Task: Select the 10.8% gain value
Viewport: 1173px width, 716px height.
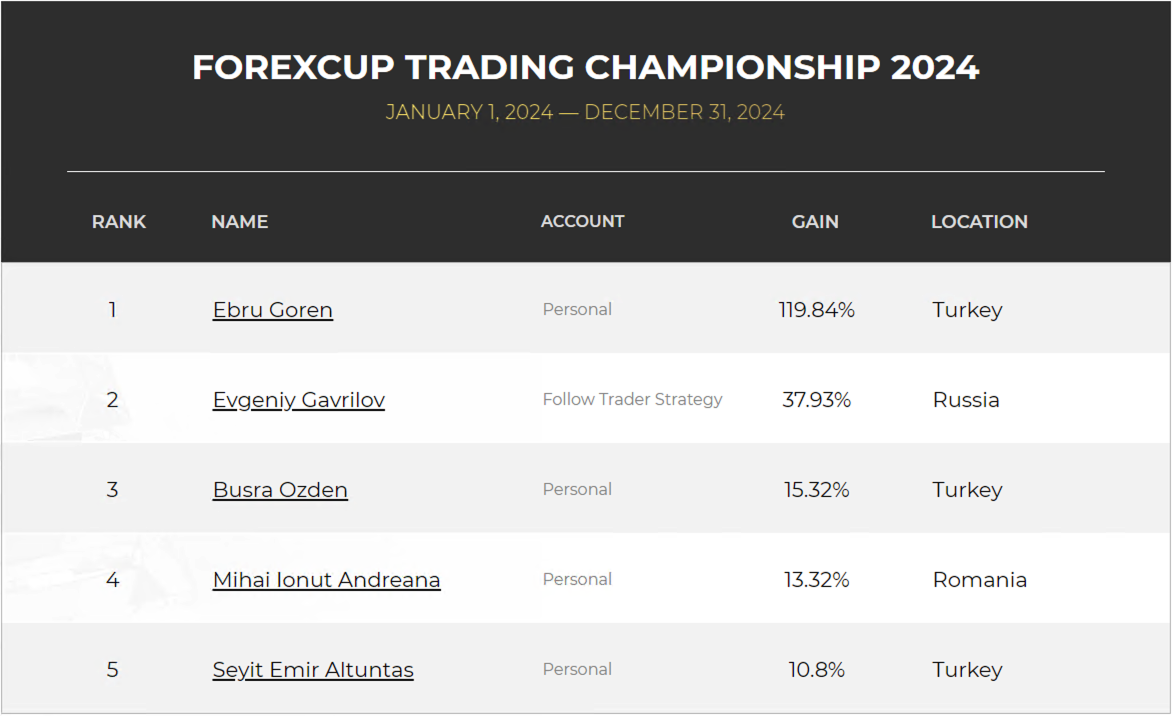Action: click(x=816, y=670)
